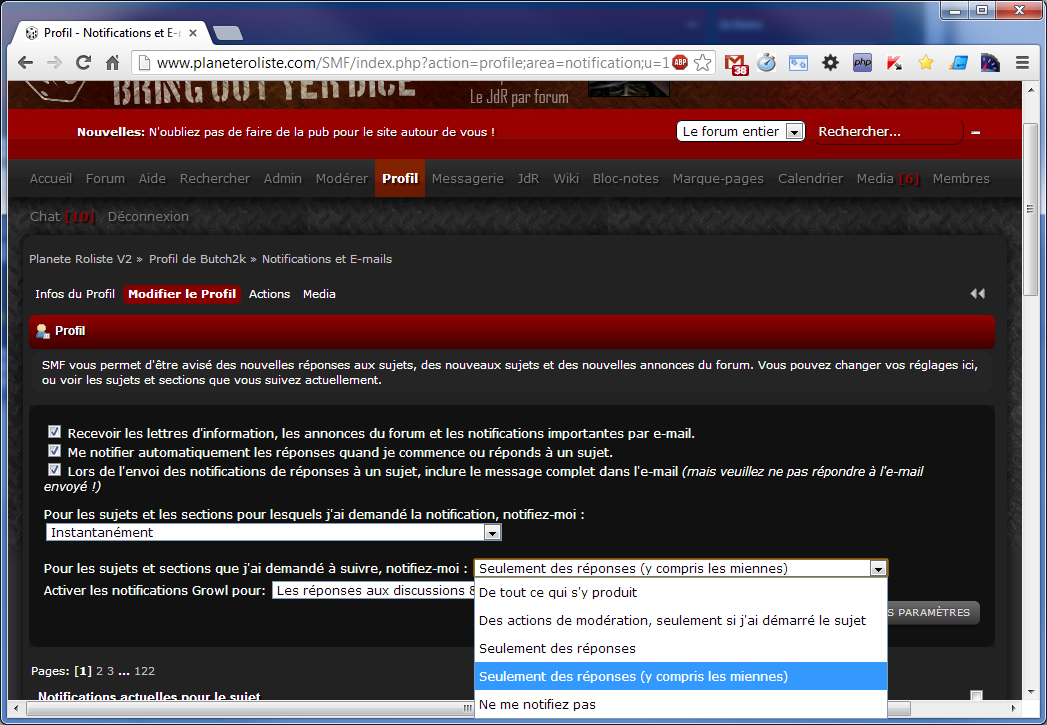Open the 'Instantanément' frequency dropdown

pos(272,533)
